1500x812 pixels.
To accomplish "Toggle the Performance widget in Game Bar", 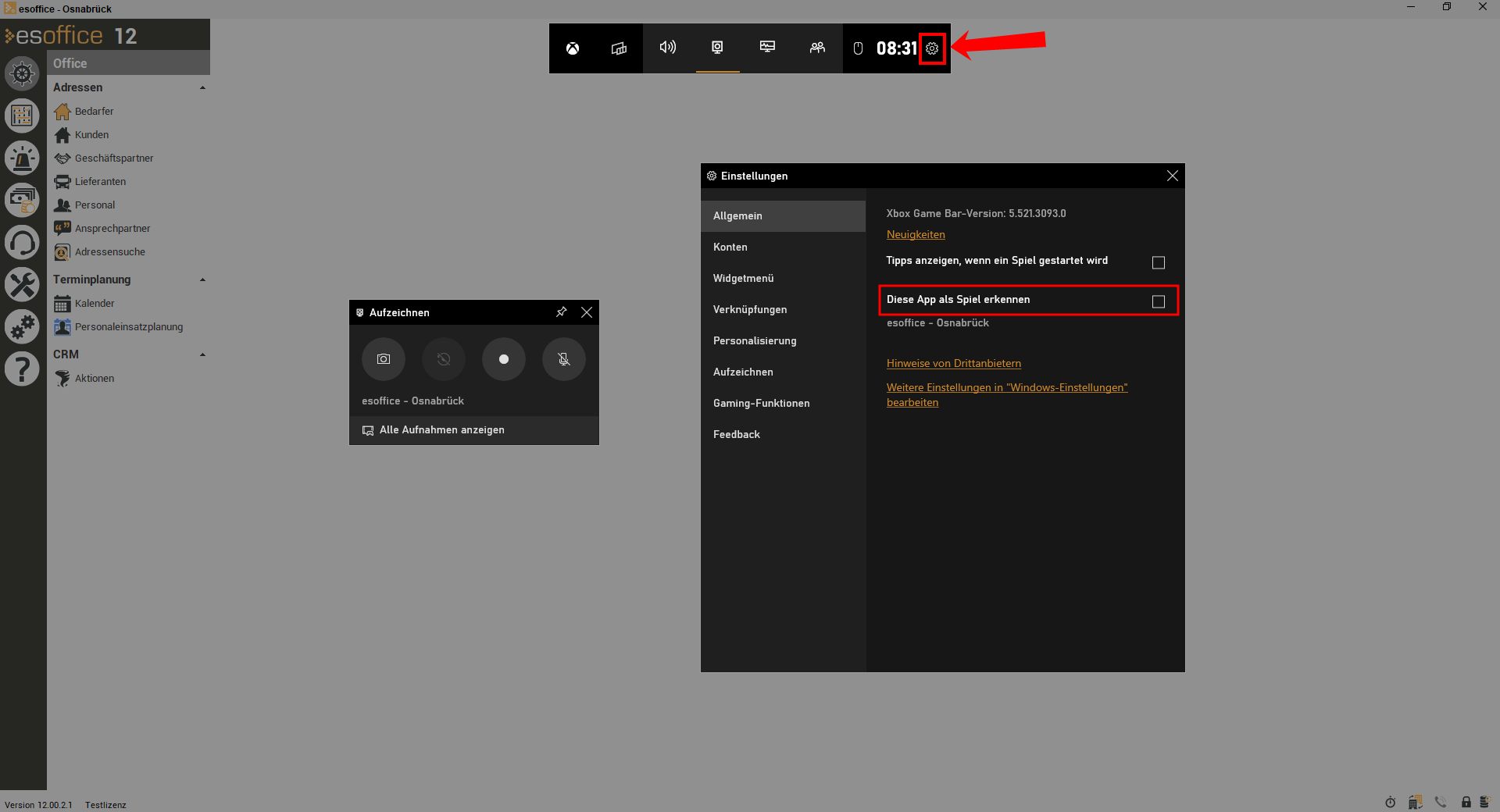I will tap(767, 48).
